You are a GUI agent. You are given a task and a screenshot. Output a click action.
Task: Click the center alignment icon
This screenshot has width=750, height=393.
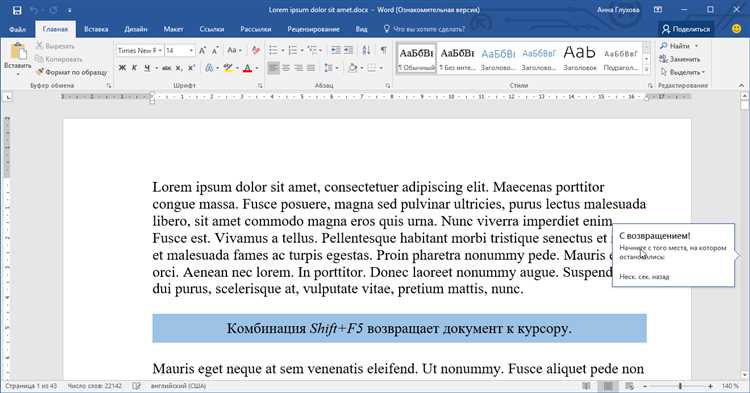(286, 68)
